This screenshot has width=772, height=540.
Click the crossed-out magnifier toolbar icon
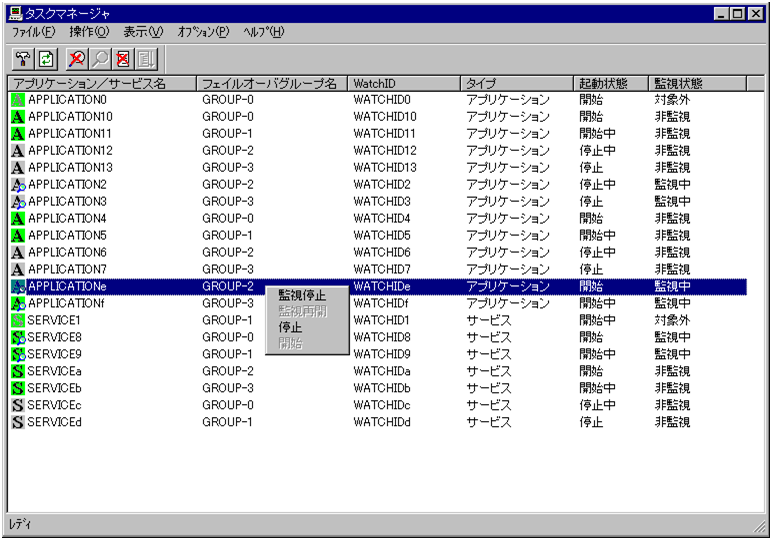click(78, 59)
